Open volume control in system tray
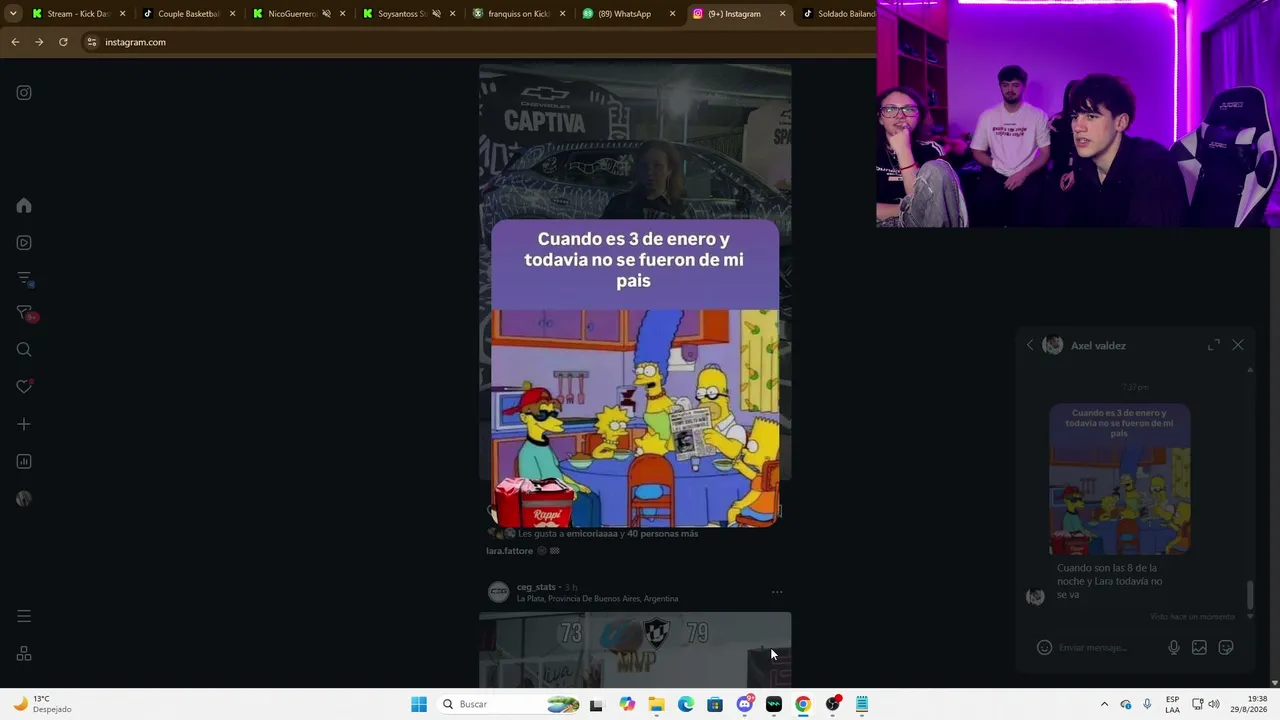 [1214, 704]
